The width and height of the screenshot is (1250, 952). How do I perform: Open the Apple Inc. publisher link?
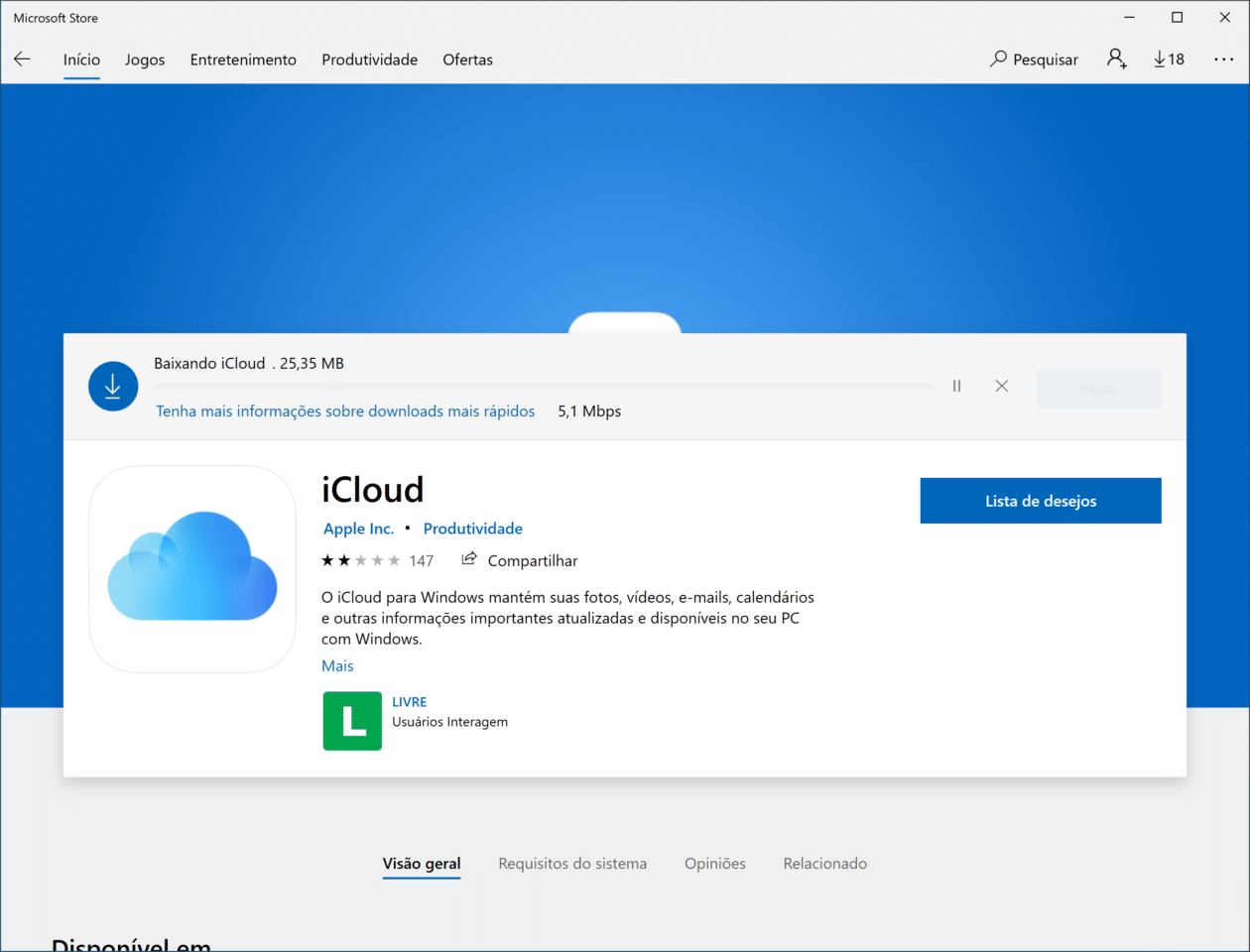click(358, 529)
